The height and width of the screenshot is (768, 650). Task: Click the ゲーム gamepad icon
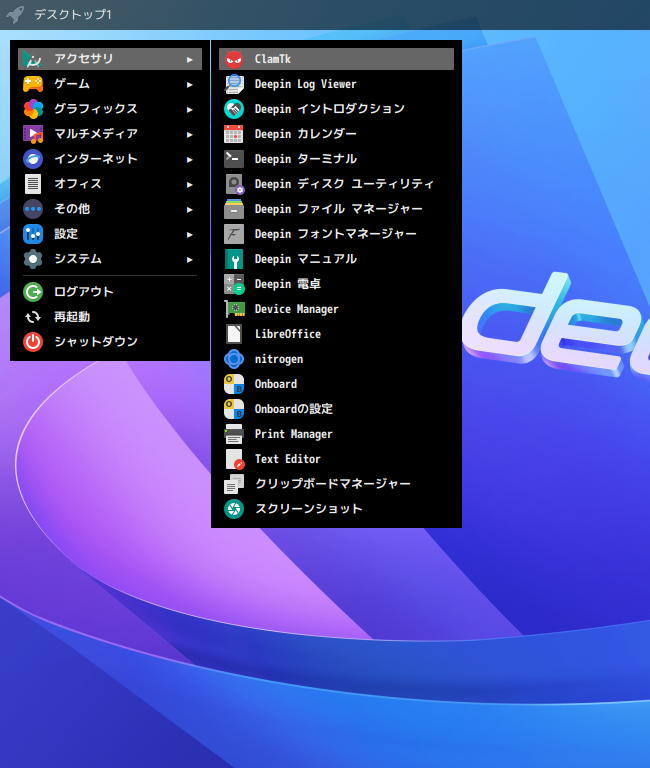[33, 84]
